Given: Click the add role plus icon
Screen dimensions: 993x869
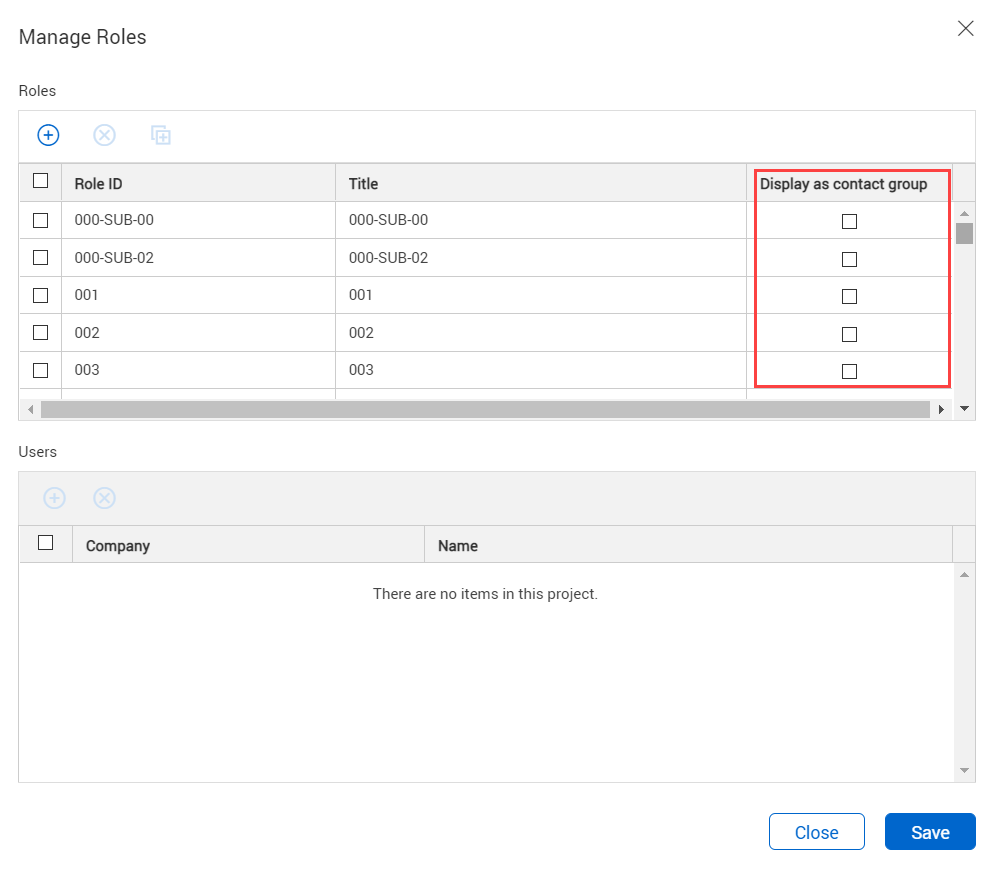Looking at the screenshot, I should (48, 135).
